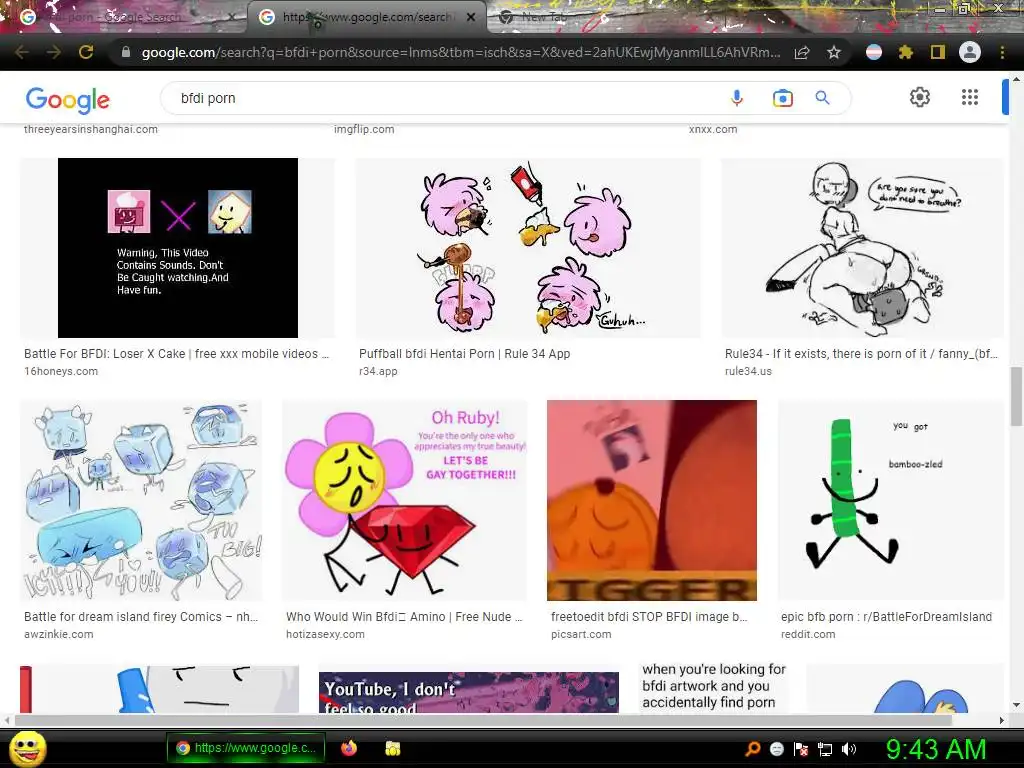Open the Chrome profile avatar

click(970, 52)
